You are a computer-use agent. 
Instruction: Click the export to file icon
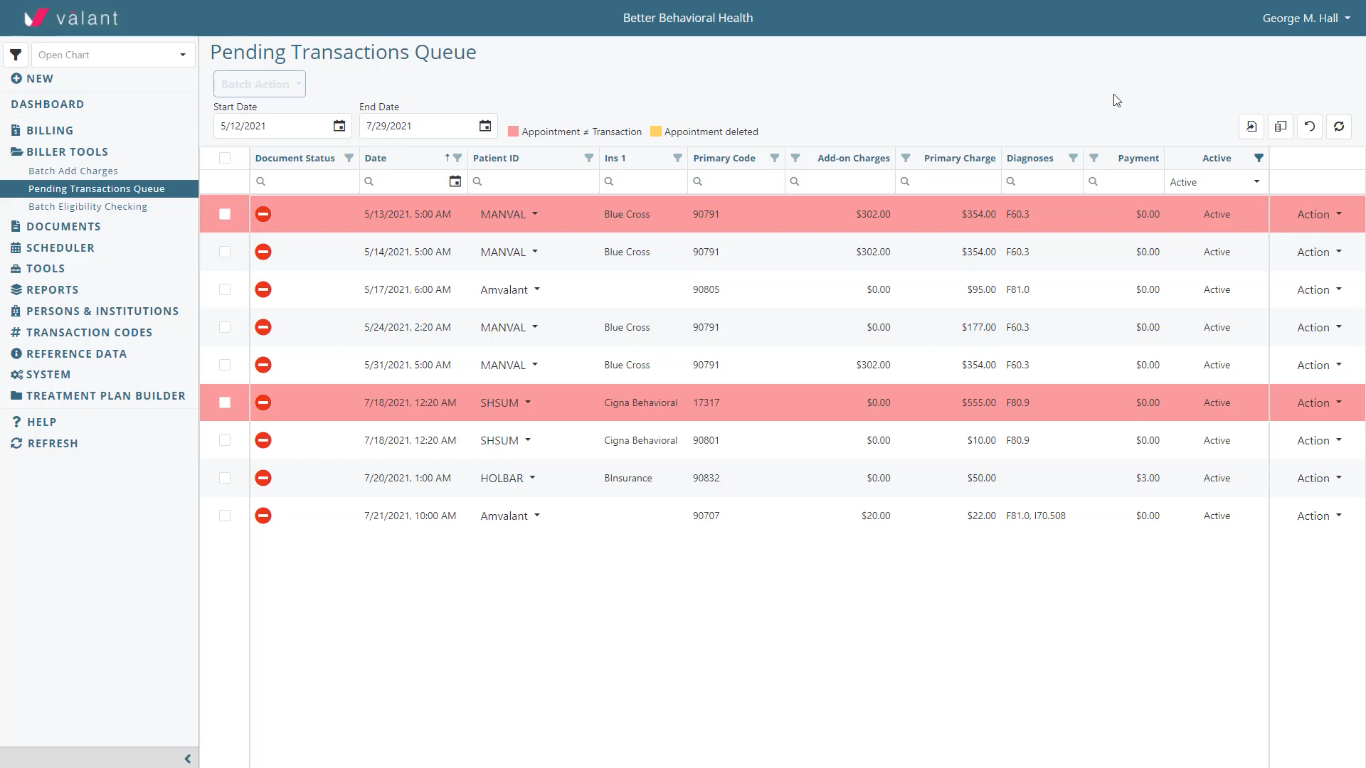[1251, 126]
